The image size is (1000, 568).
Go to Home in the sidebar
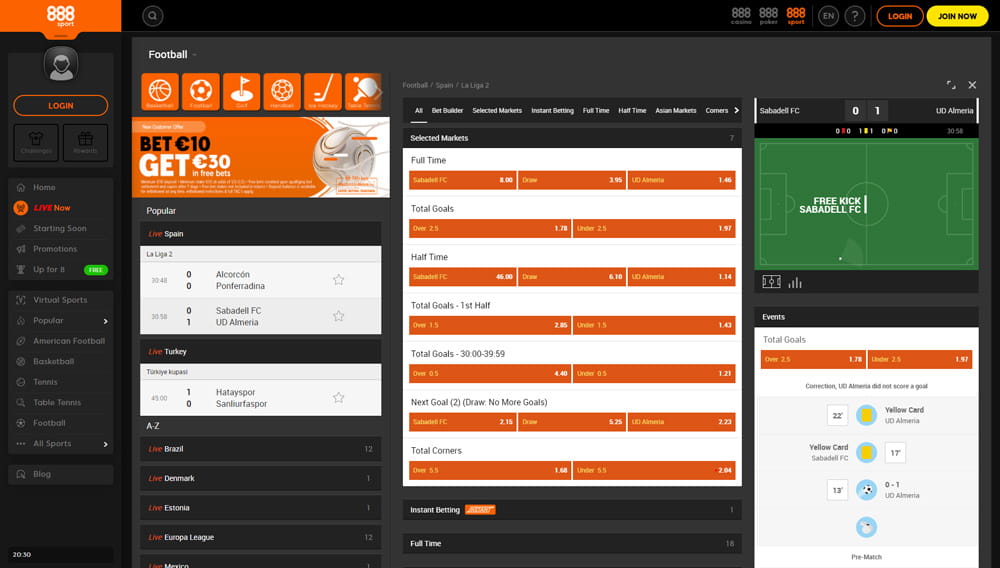click(61, 187)
